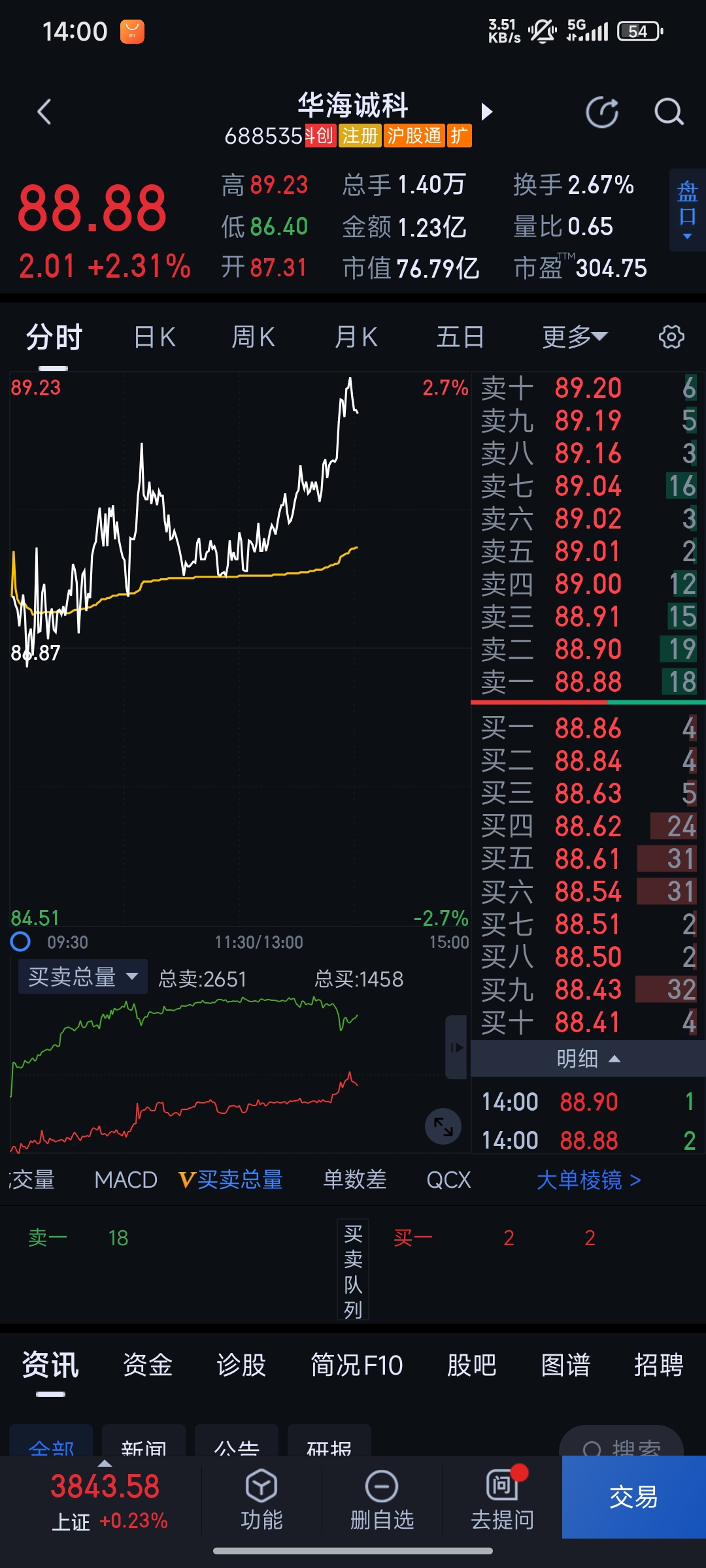Open the 股吧 section tab
This screenshot has height=1568, width=706.
[x=472, y=1365]
